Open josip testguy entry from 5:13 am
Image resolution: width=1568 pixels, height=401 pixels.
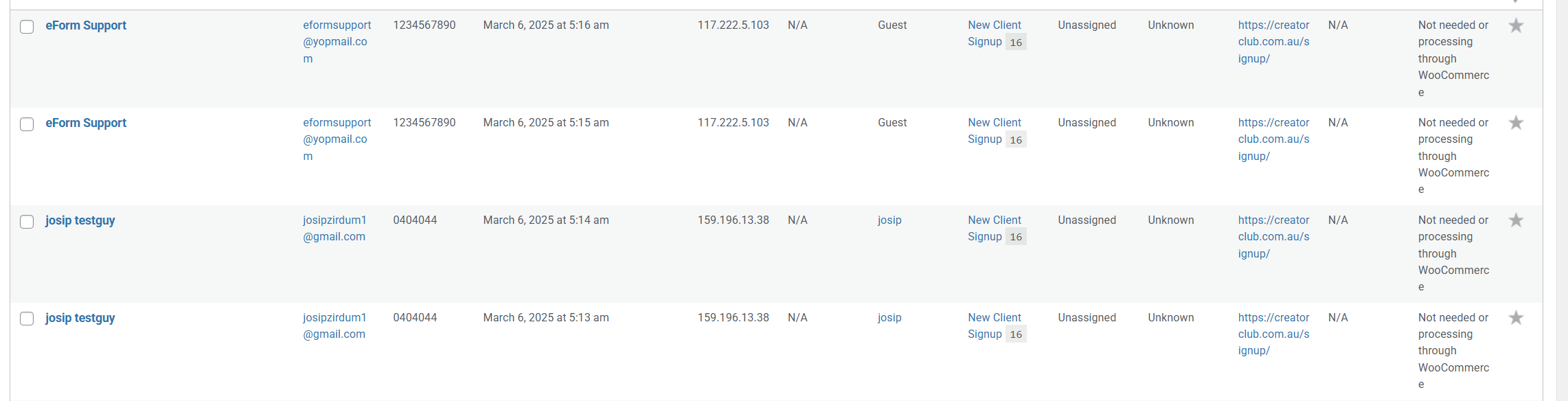point(80,318)
